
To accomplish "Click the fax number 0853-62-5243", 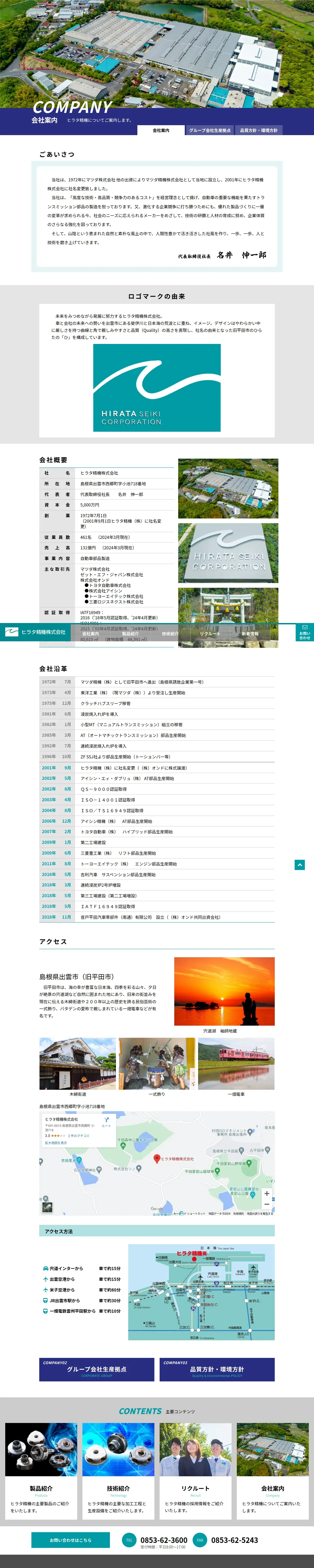I will pos(235,1540).
